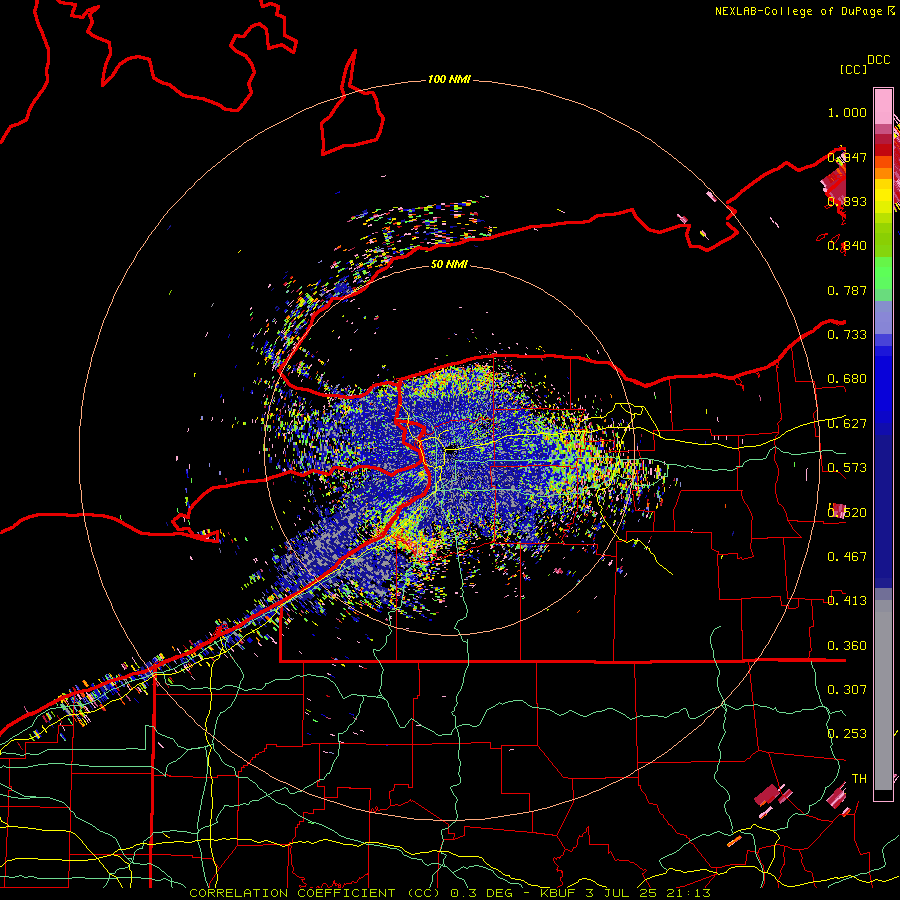Click the Correlation Coefficient caption at the bottom

tap(449, 893)
